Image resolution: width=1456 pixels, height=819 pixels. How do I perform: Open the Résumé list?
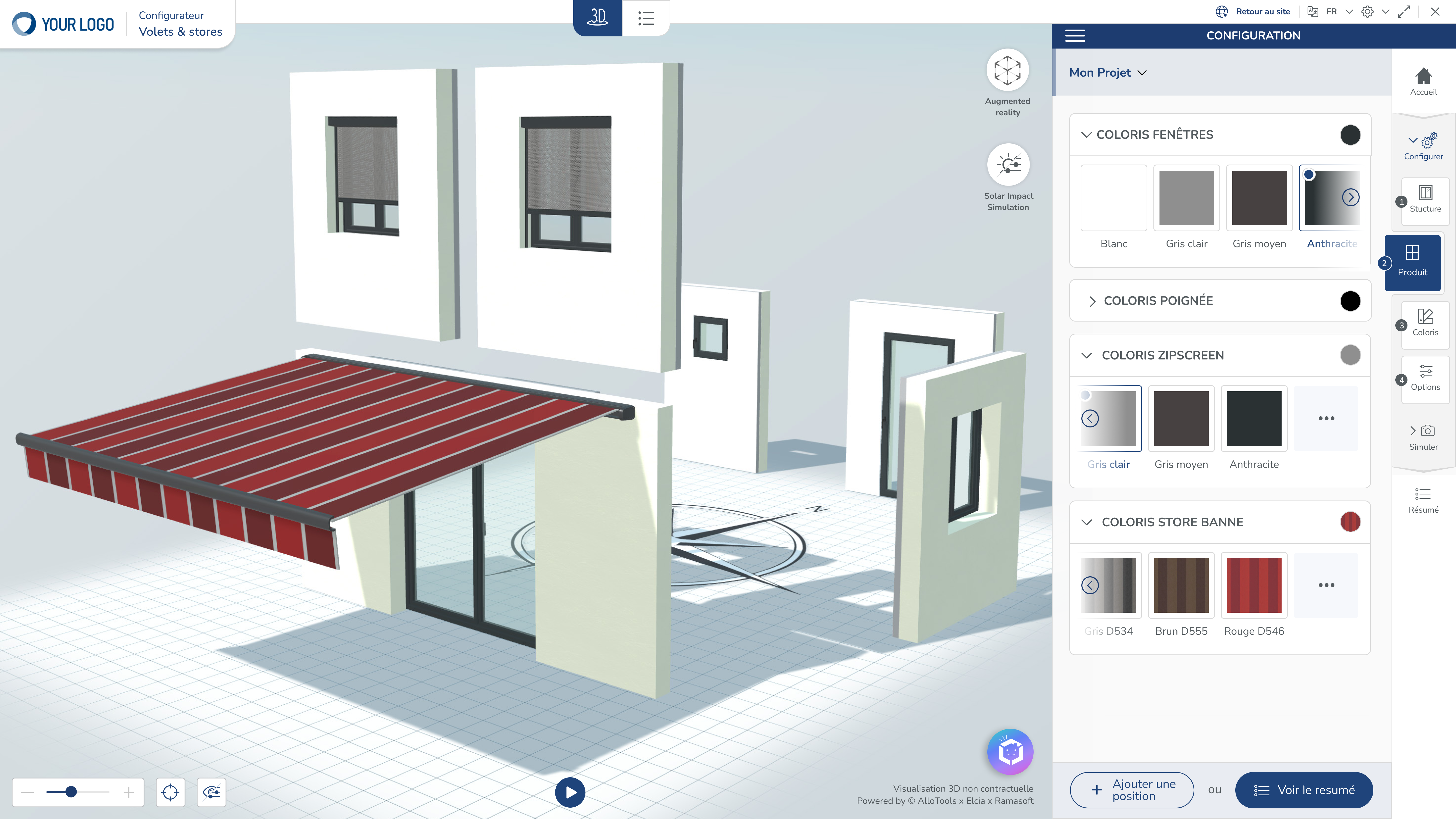pos(1423,500)
